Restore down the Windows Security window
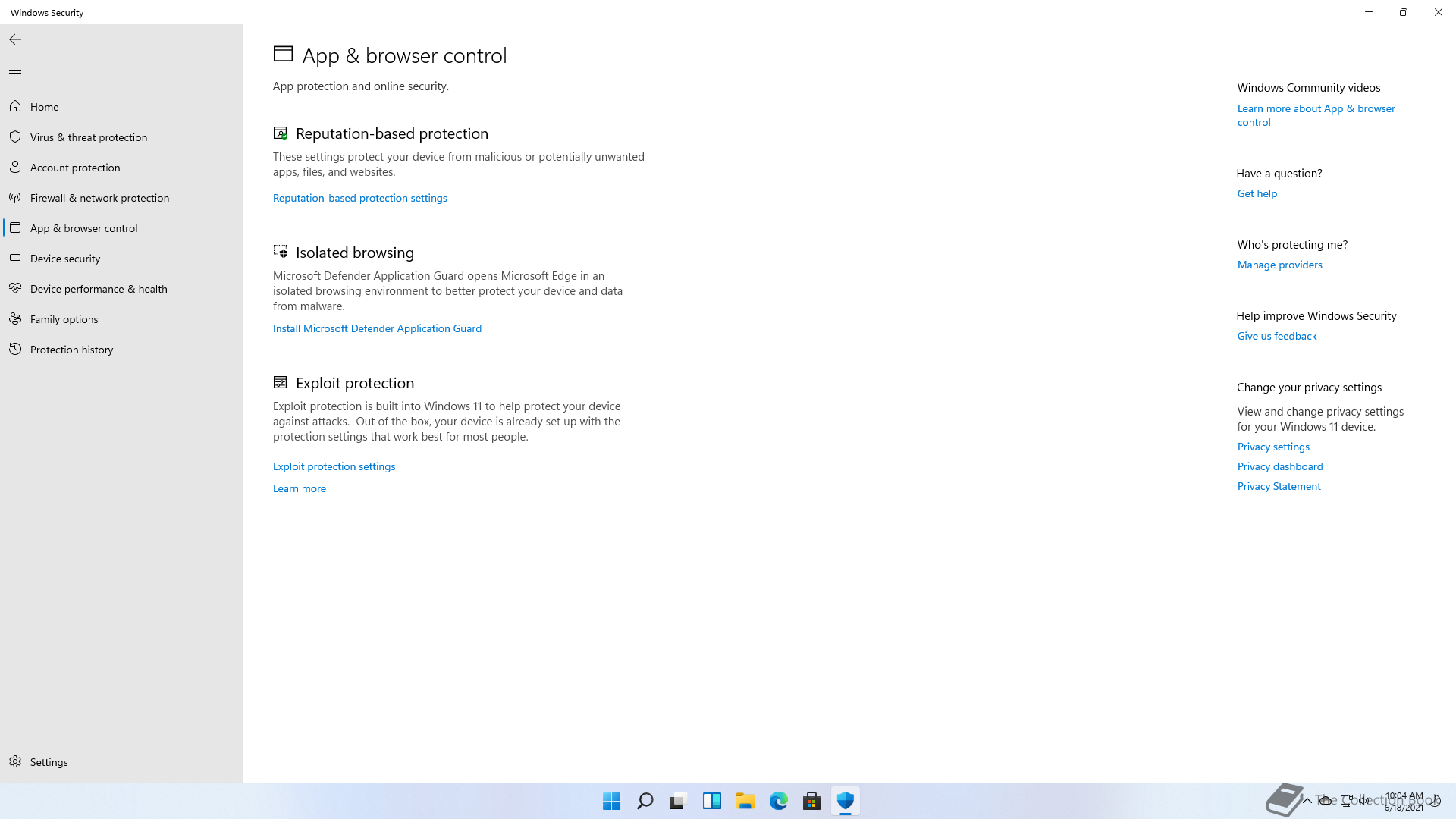 pos(1404,12)
